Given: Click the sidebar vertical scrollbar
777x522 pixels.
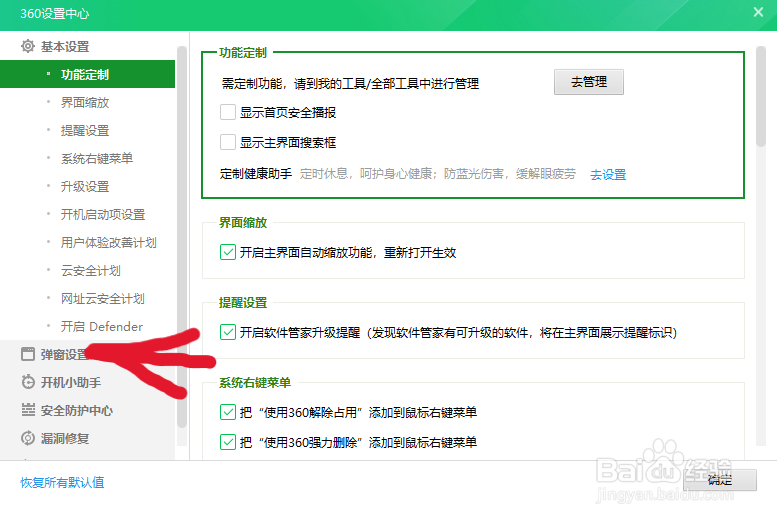Looking at the screenshot, I should [182, 236].
